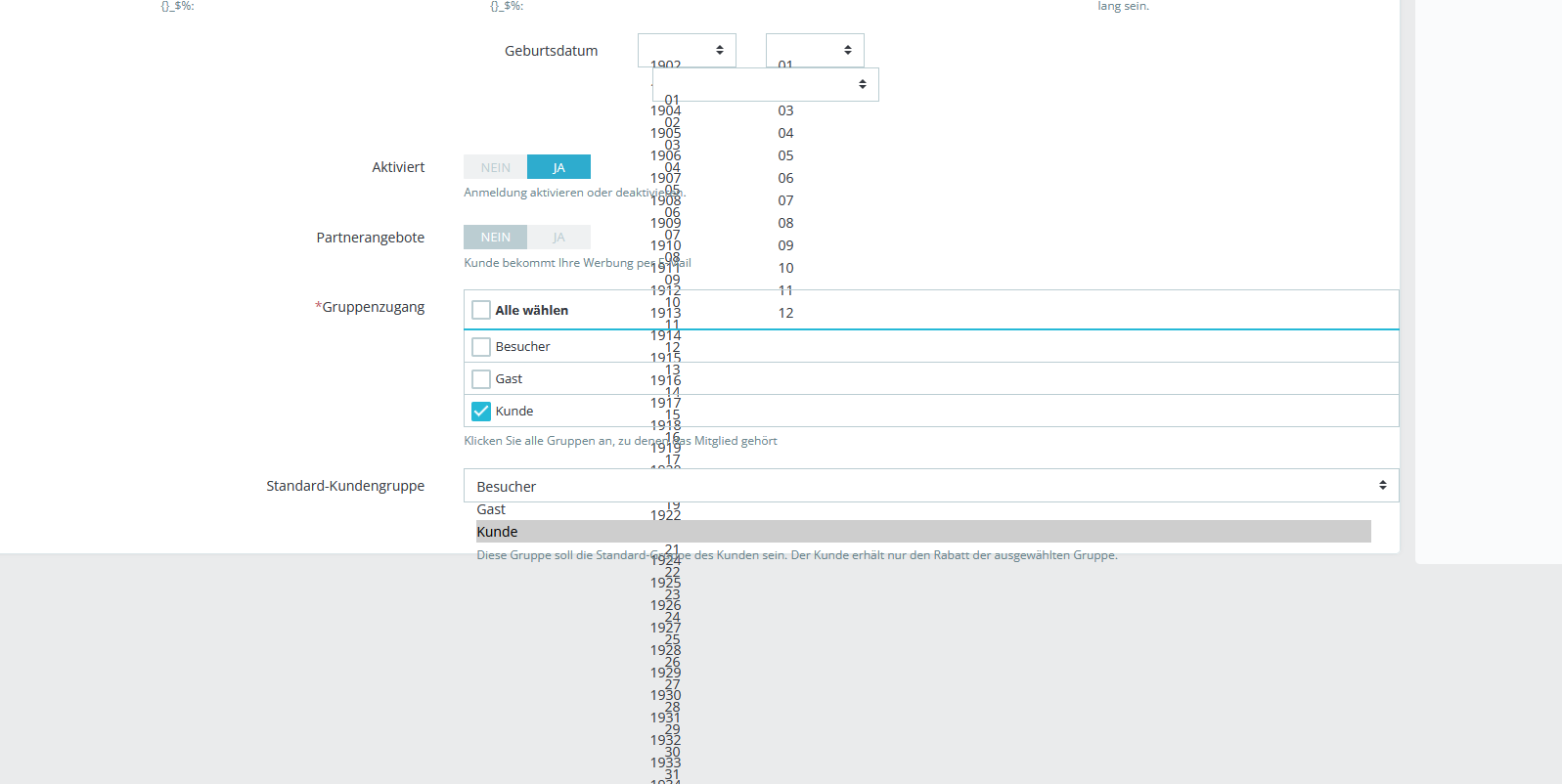Image resolution: width=1562 pixels, height=784 pixels.
Task: Open the birth month dropdown showing option 01
Action: pos(815,50)
